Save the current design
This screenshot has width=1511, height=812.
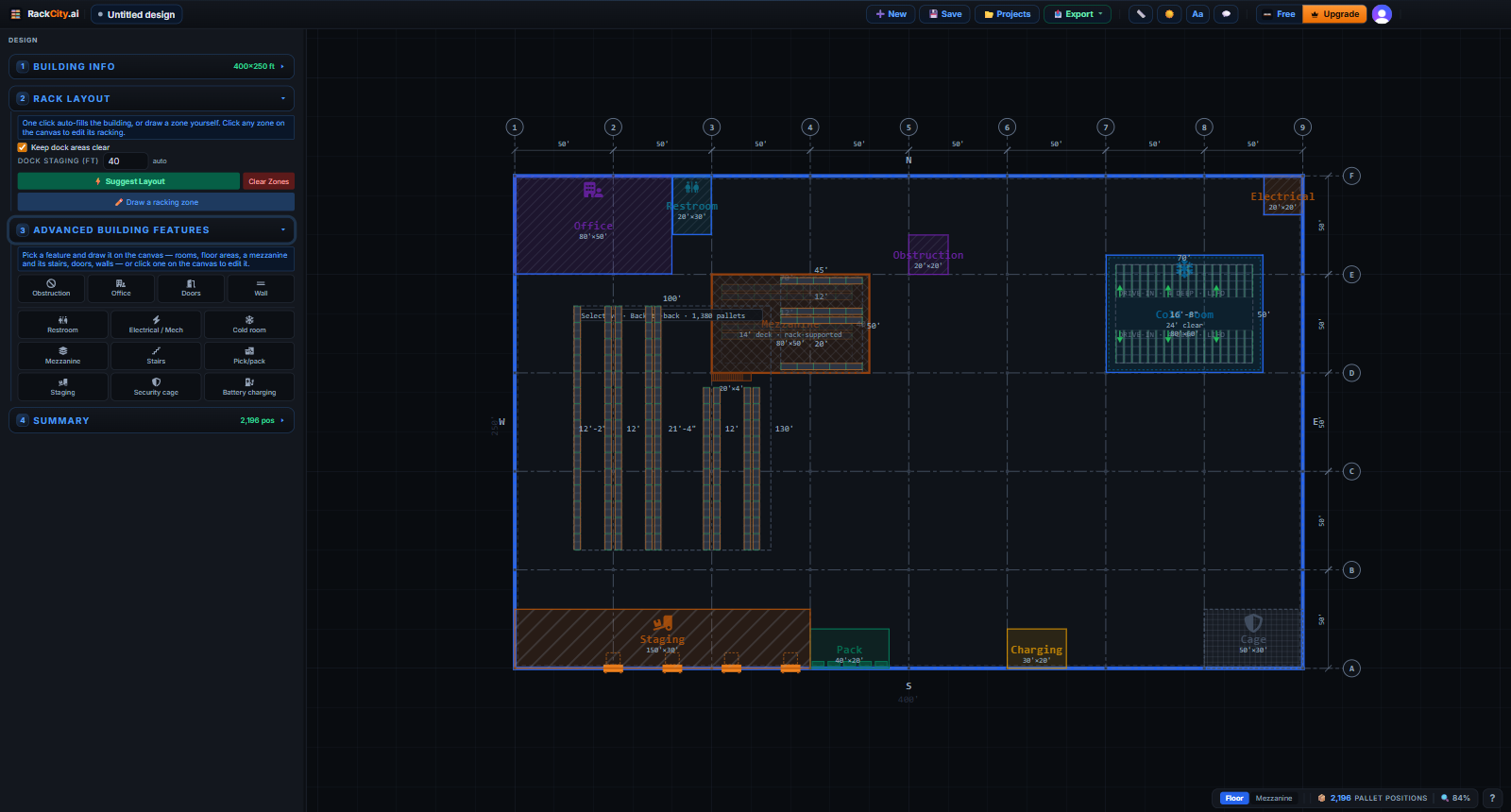945,14
